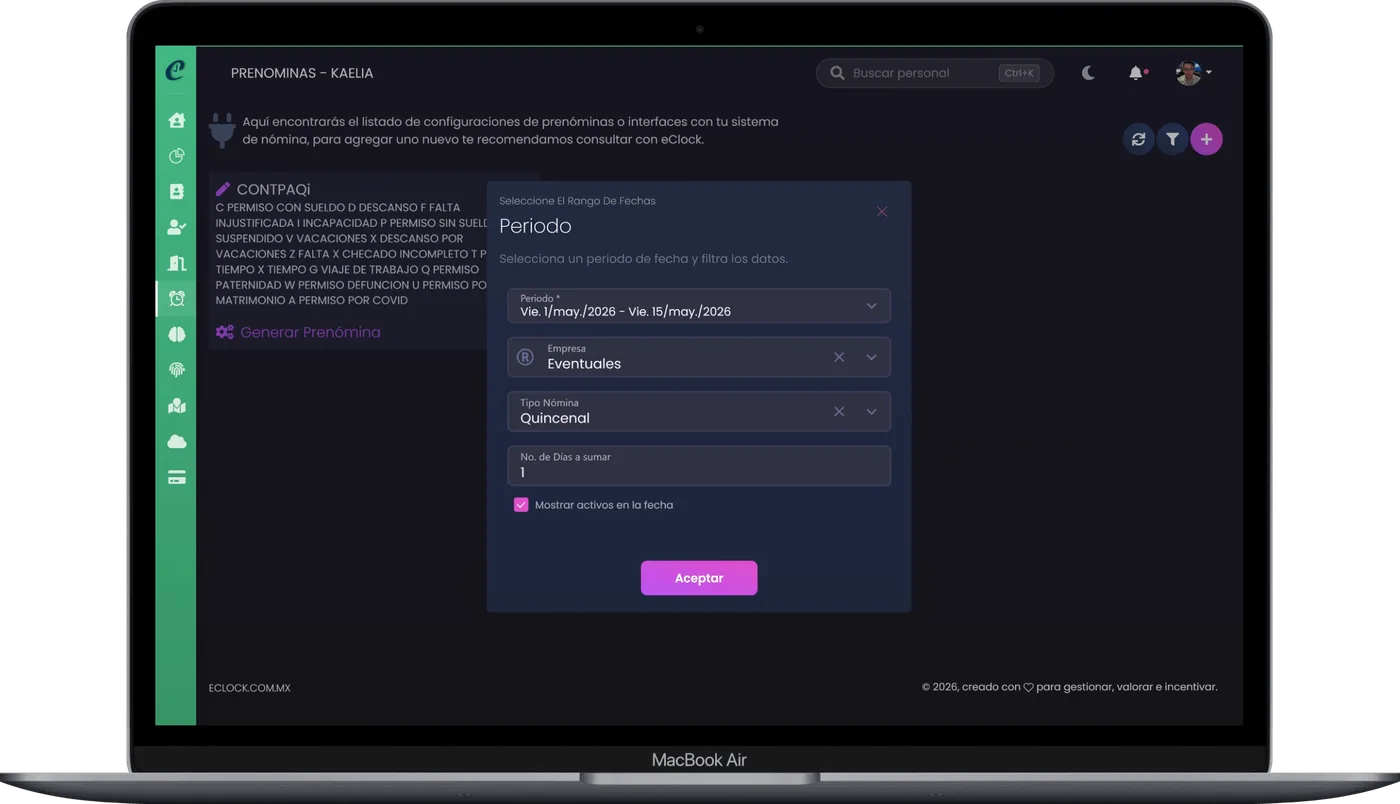The image size is (1400, 804).
Task: Open the building door sidebar icon
Action: coord(177,263)
